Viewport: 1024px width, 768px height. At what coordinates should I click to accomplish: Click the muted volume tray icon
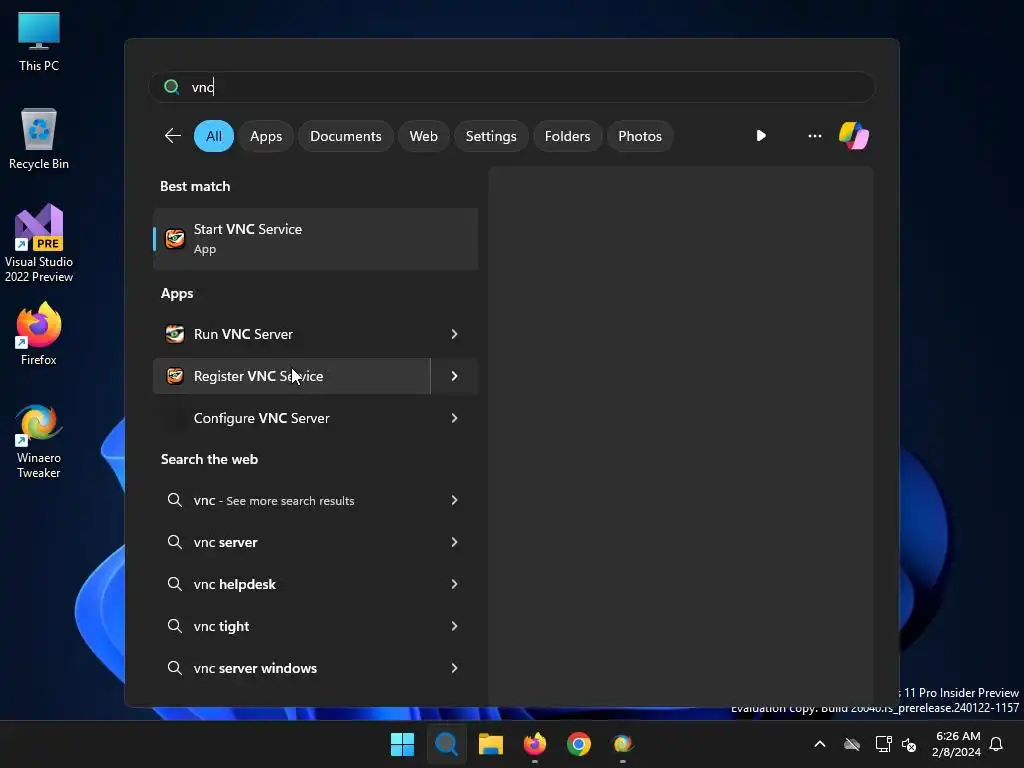coord(908,744)
